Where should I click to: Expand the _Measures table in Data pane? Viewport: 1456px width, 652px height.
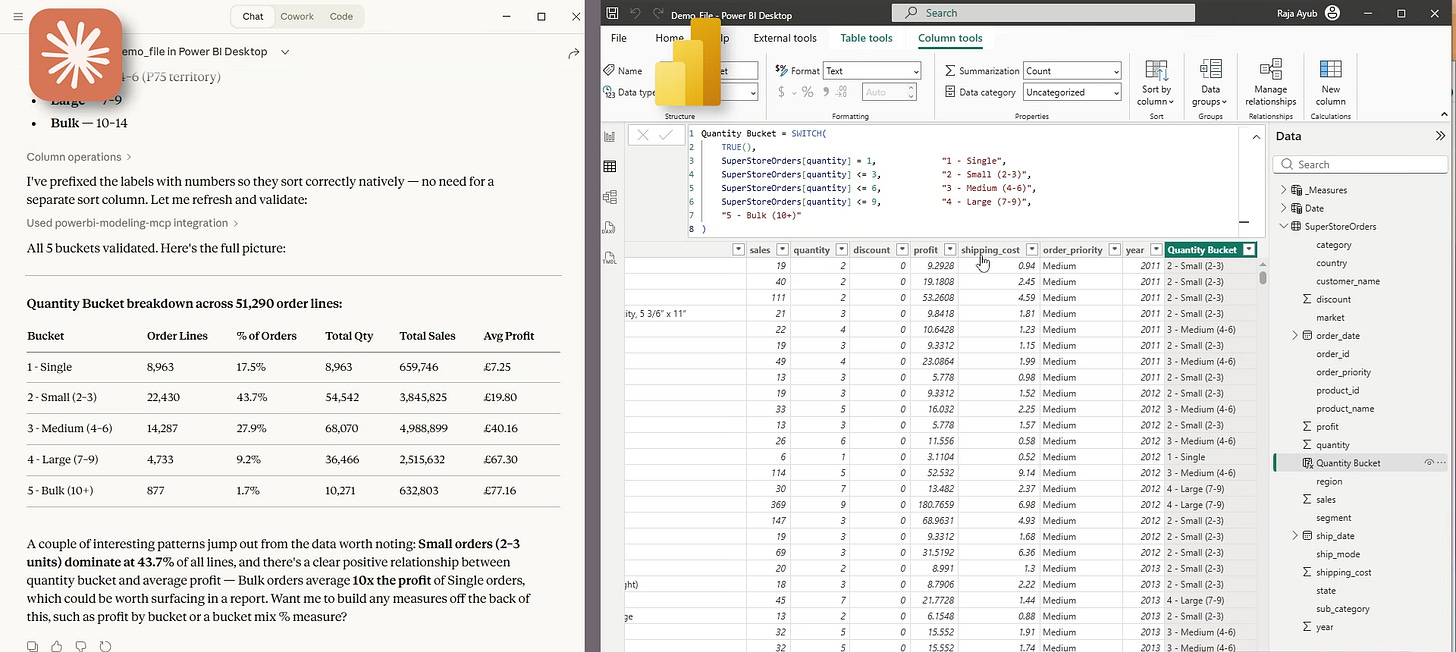coord(1283,190)
